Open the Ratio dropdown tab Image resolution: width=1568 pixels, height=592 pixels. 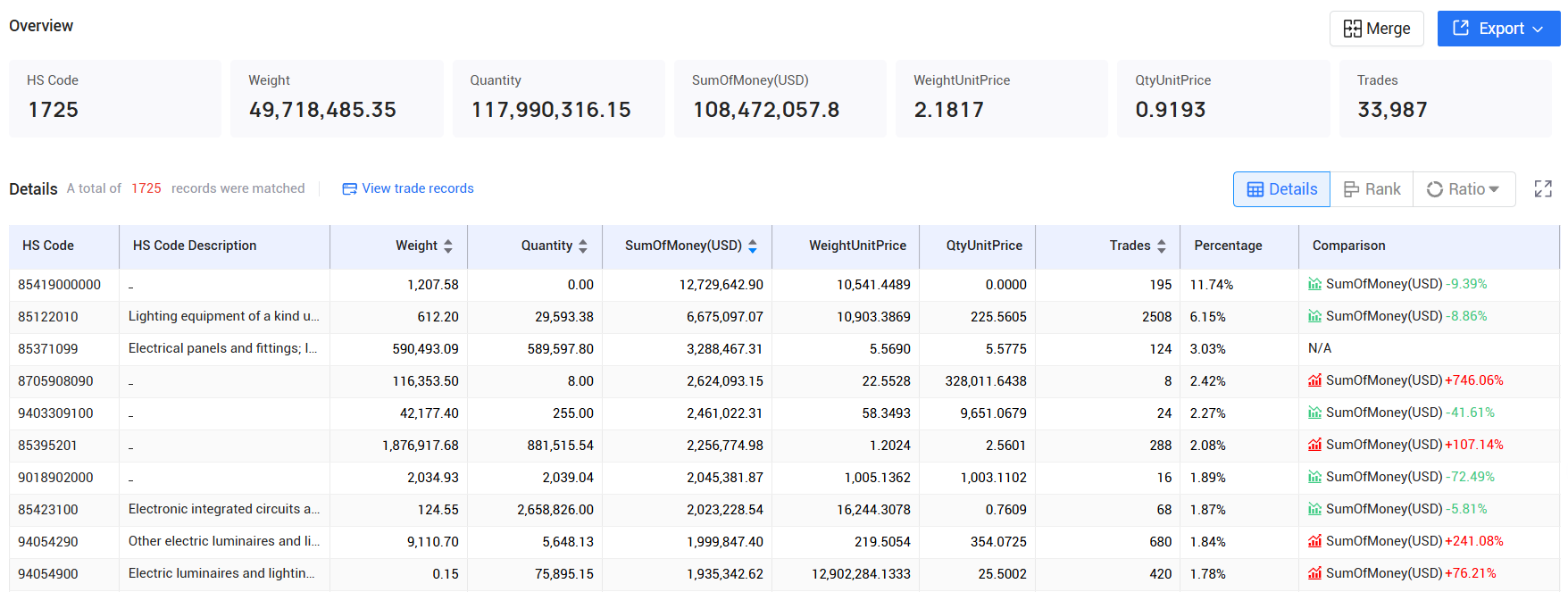pyautogui.click(x=1464, y=189)
